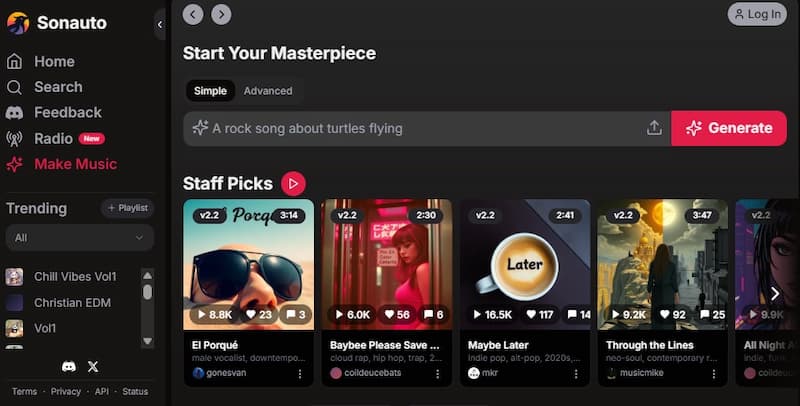Add a new Playlist in Trending
Viewport: 800px width, 406px height.
[128, 208]
